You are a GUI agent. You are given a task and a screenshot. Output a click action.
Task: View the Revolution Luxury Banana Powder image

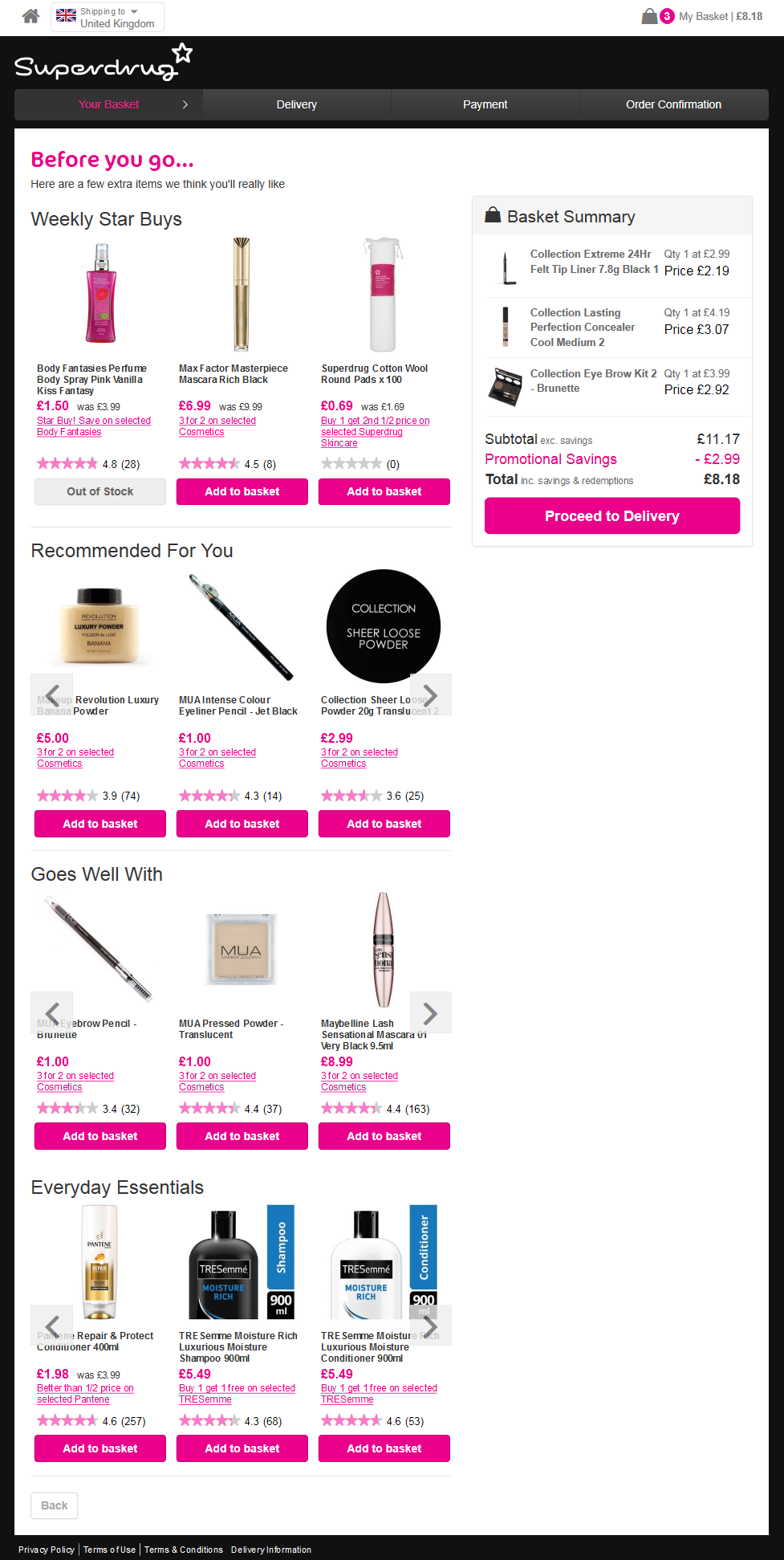coord(100,626)
